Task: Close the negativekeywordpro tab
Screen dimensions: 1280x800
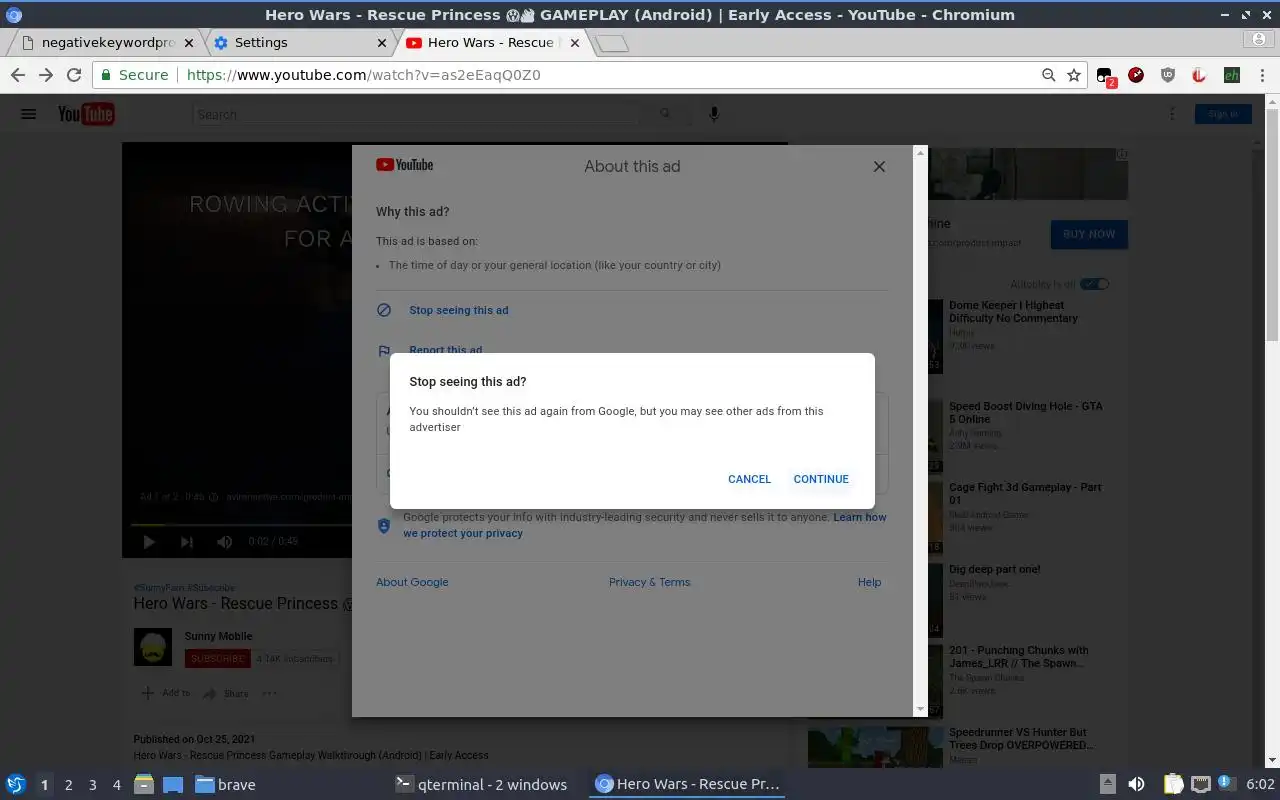Action: [189, 43]
